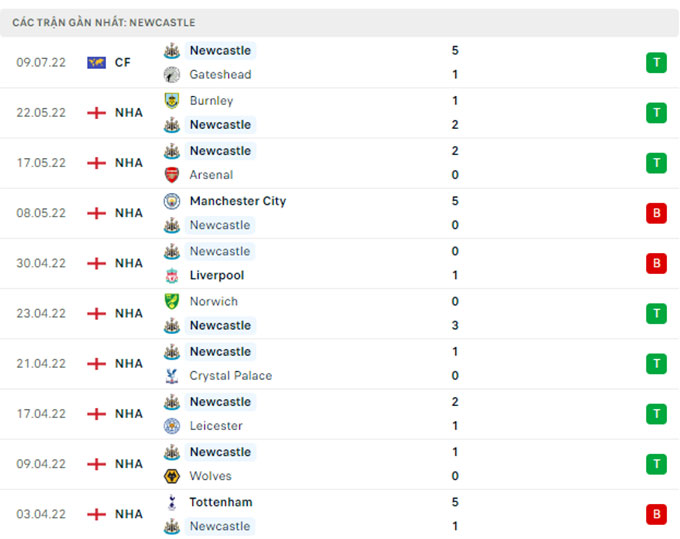Image resolution: width=680 pixels, height=539 pixels.
Task: Click the red B badge for Tottenham match
Action: (x=656, y=514)
